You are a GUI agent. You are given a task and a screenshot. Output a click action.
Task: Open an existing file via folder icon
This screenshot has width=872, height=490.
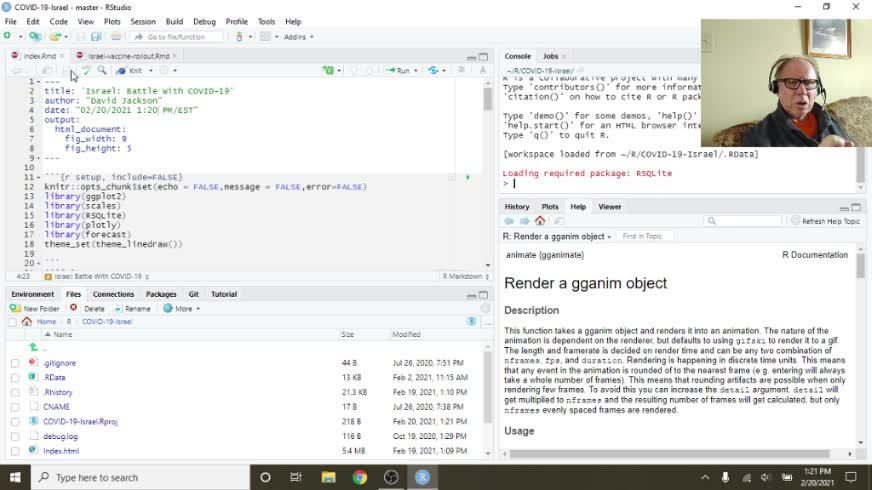(x=54, y=37)
